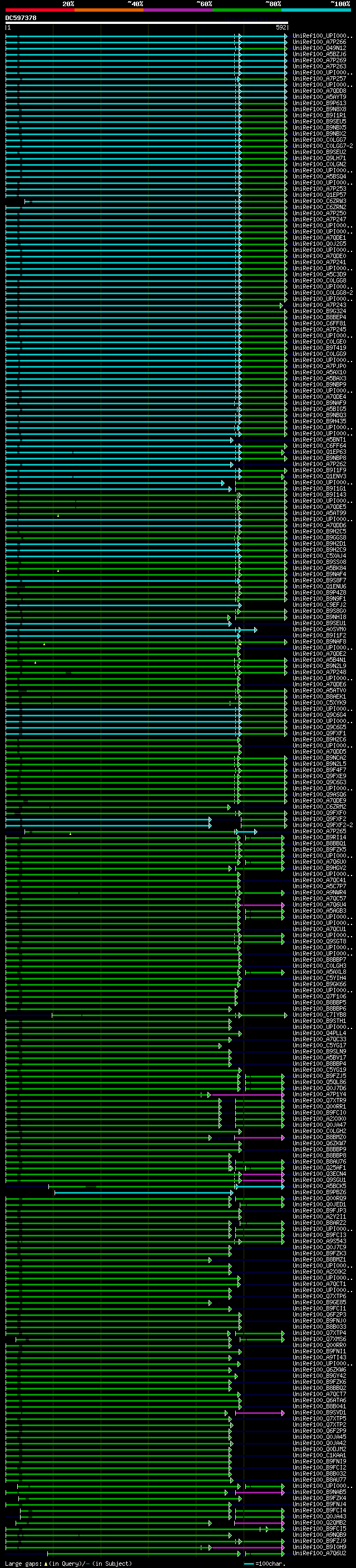
Task: Open hit UniRef100_Q49N12
Action: coord(319,49)
